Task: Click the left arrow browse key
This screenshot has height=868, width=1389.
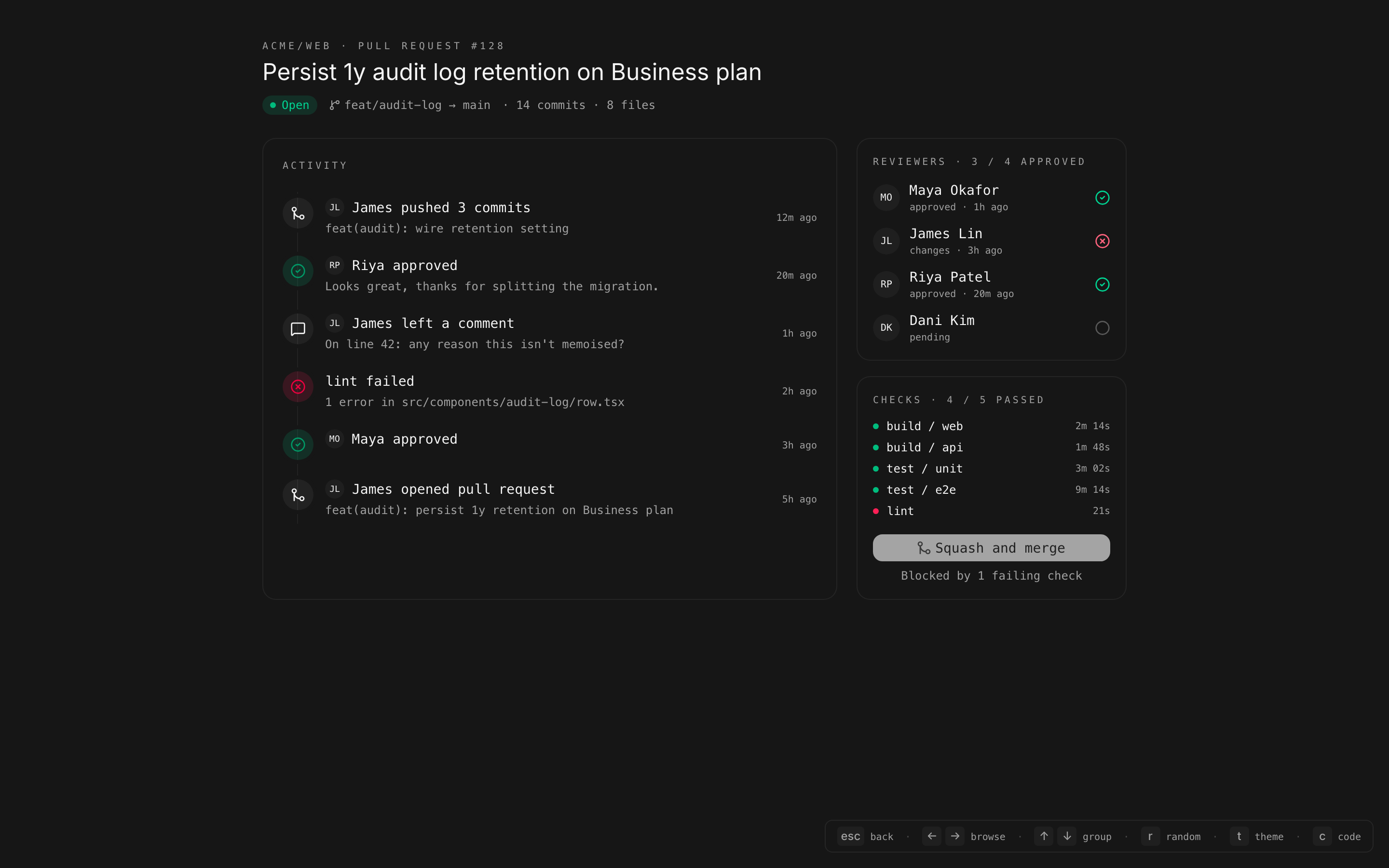Action: click(x=932, y=836)
